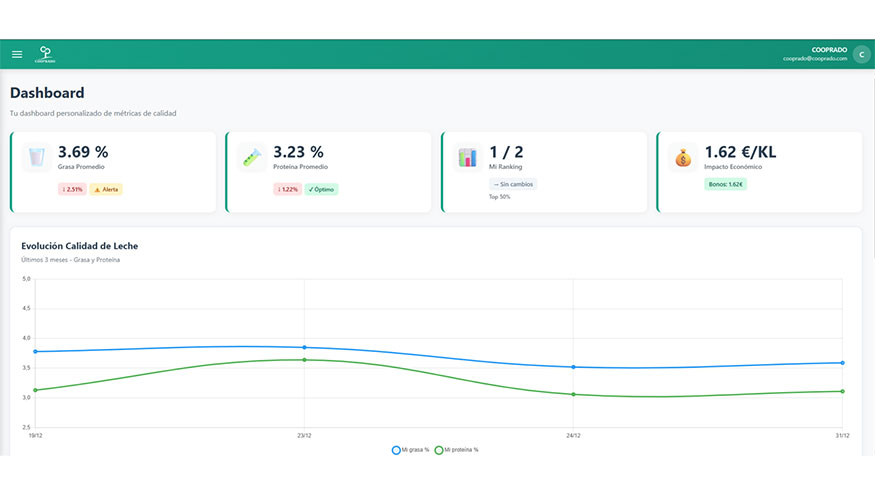Open the cooprado@cooprado.com account menu
Viewport: 875px width, 500px height.
point(815,59)
